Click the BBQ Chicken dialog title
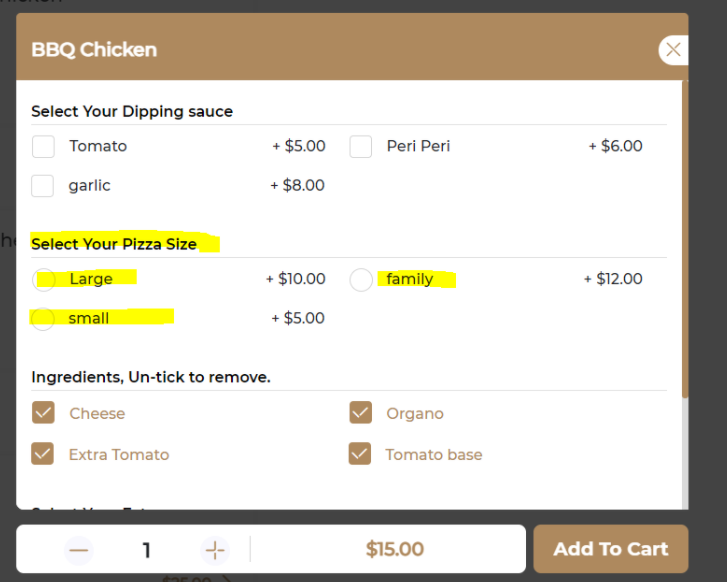The image size is (727, 582). [94, 49]
